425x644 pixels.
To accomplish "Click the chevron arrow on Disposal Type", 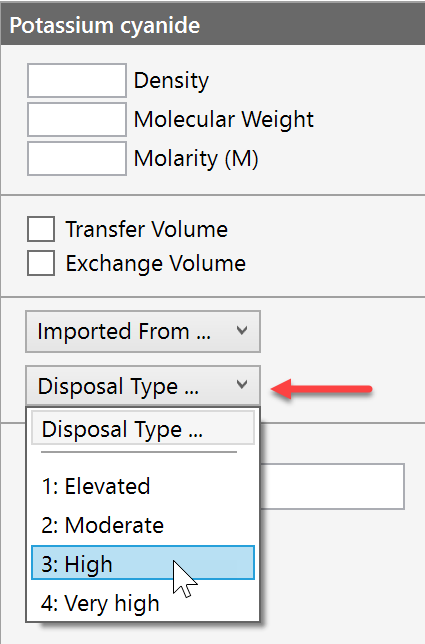I will click(242, 385).
